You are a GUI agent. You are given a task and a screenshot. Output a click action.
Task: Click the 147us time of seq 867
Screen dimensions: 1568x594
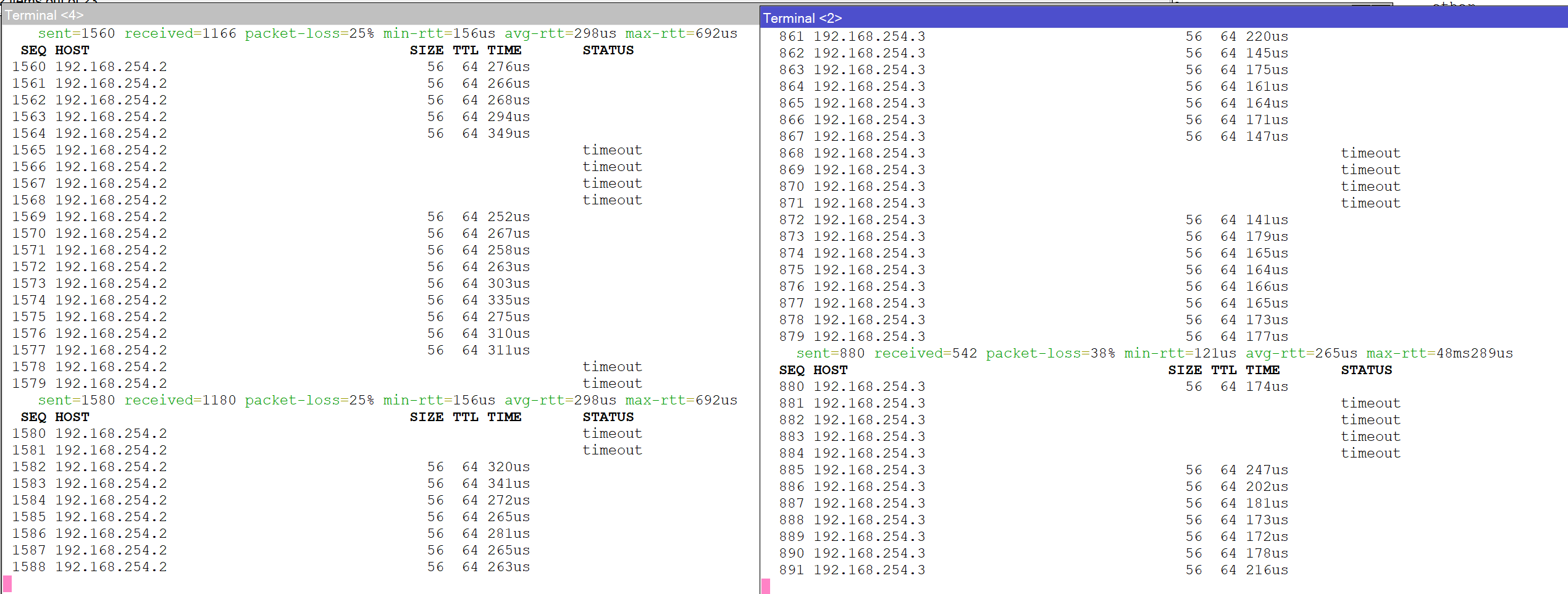[x=1267, y=136]
